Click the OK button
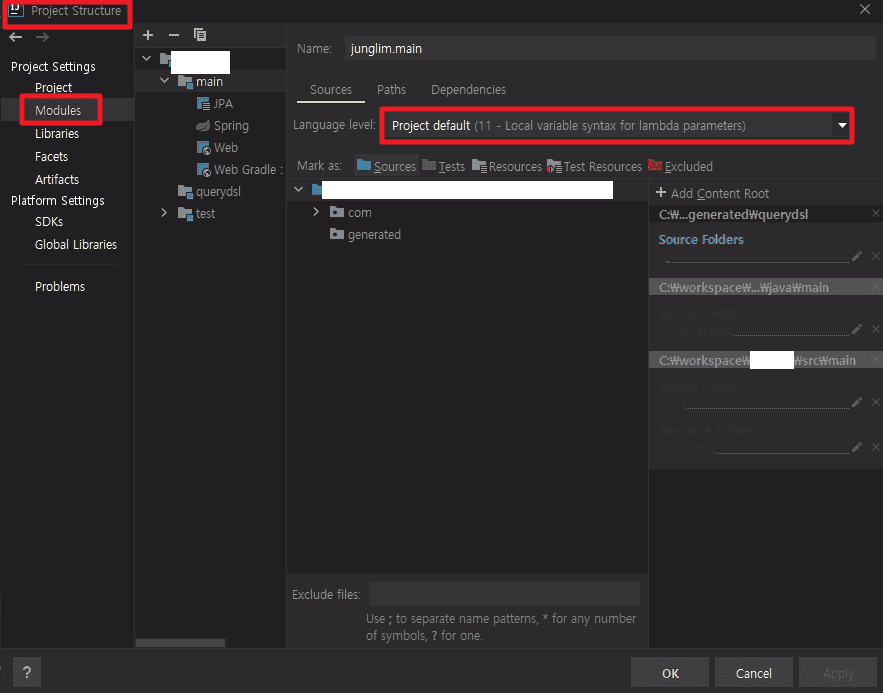883x693 pixels. click(x=670, y=673)
